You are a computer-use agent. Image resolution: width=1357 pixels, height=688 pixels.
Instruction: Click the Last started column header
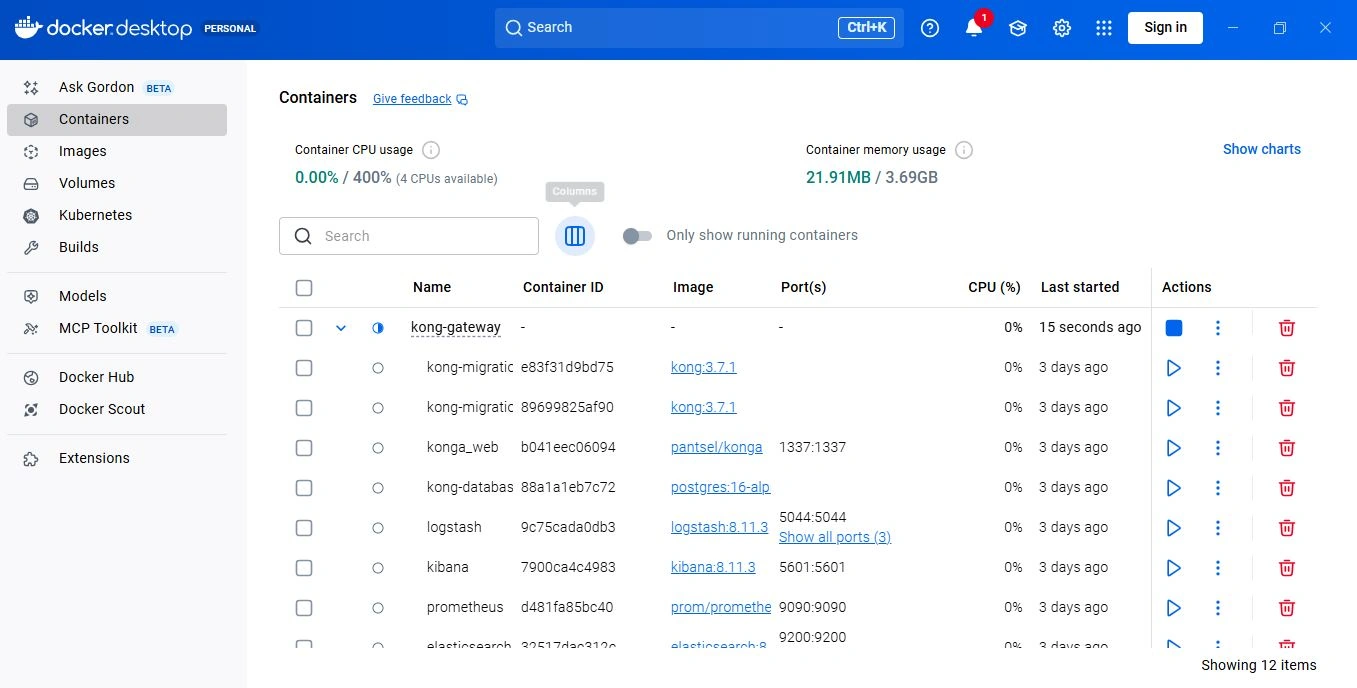pos(1080,287)
